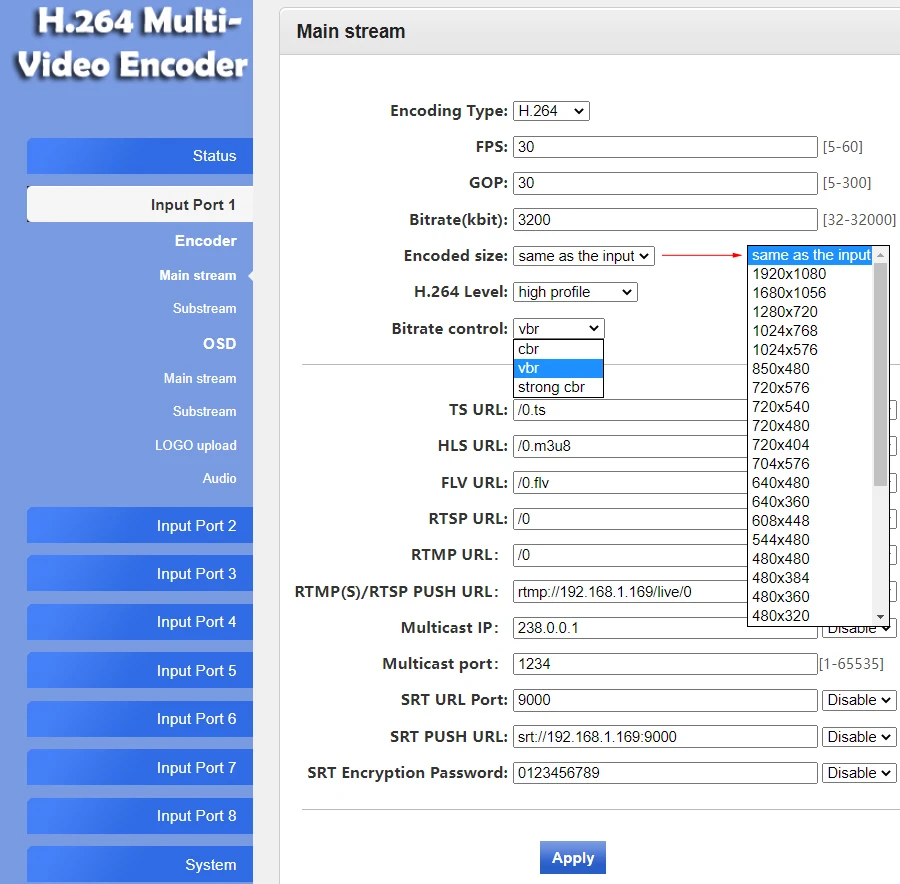Apply the main stream settings

pos(572,858)
